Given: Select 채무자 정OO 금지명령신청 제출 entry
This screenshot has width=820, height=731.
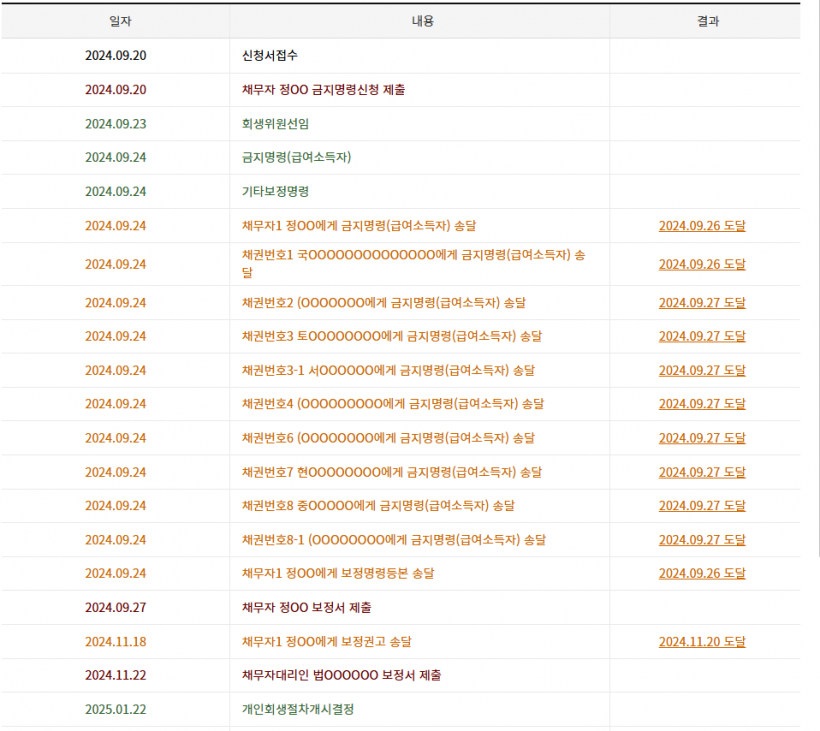Looking at the screenshot, I should pyautogui.click(x=323, y=90).
